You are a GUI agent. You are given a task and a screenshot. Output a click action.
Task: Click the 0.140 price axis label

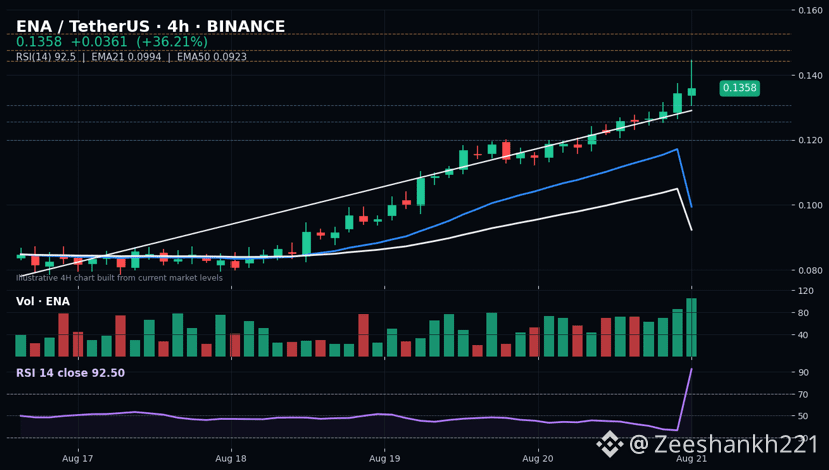pos(810,76)
